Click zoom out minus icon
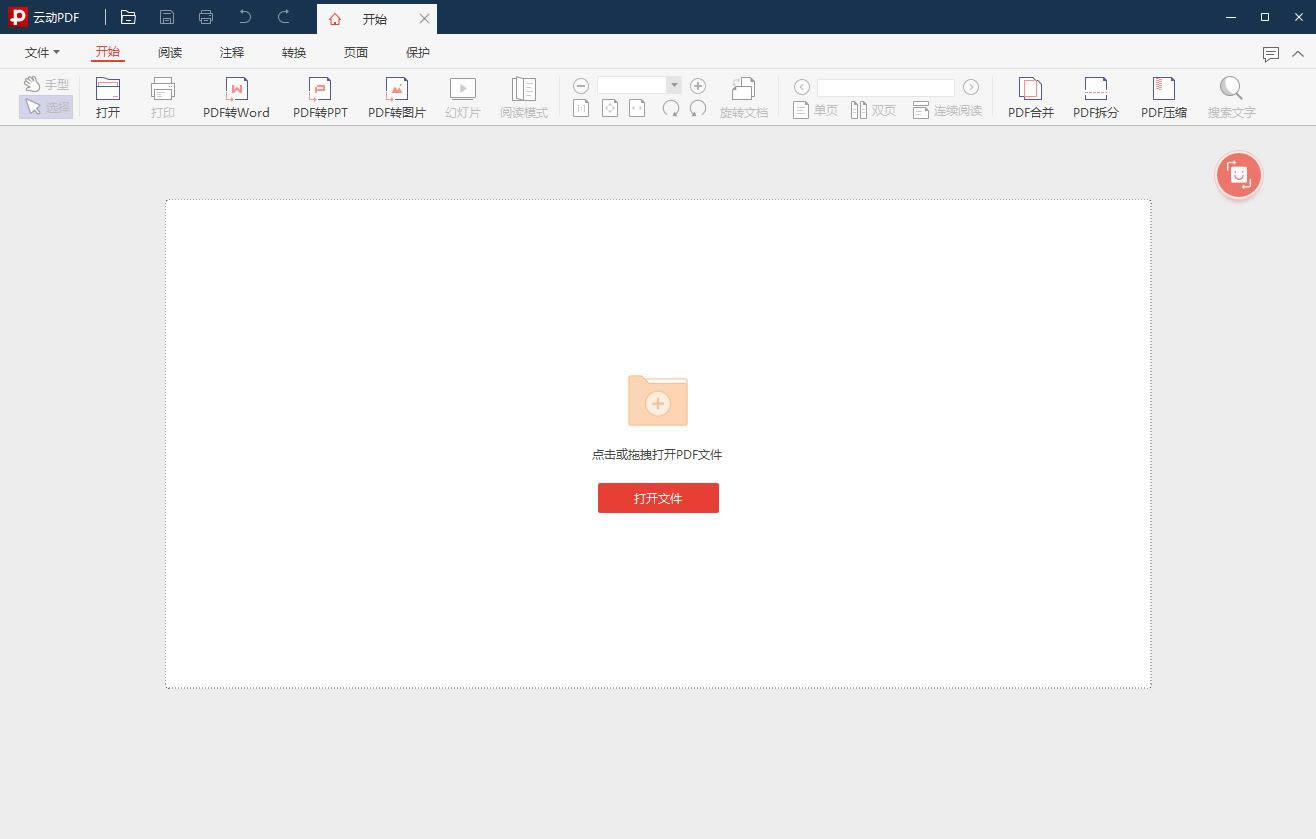This screenshot has height=839, width=1316. click(581, 86)
